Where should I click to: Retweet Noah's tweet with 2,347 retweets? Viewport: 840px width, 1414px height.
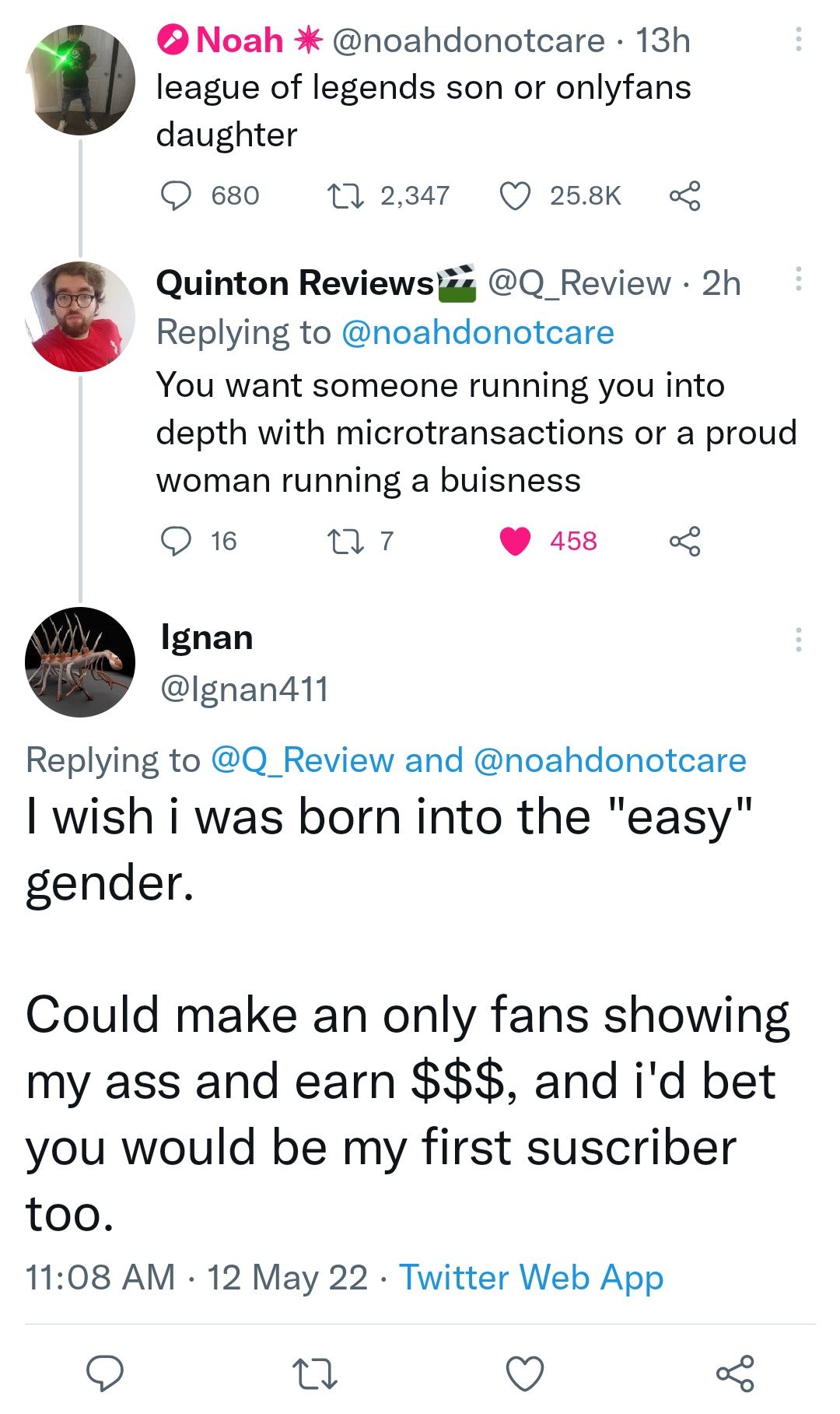pos(345,196)
